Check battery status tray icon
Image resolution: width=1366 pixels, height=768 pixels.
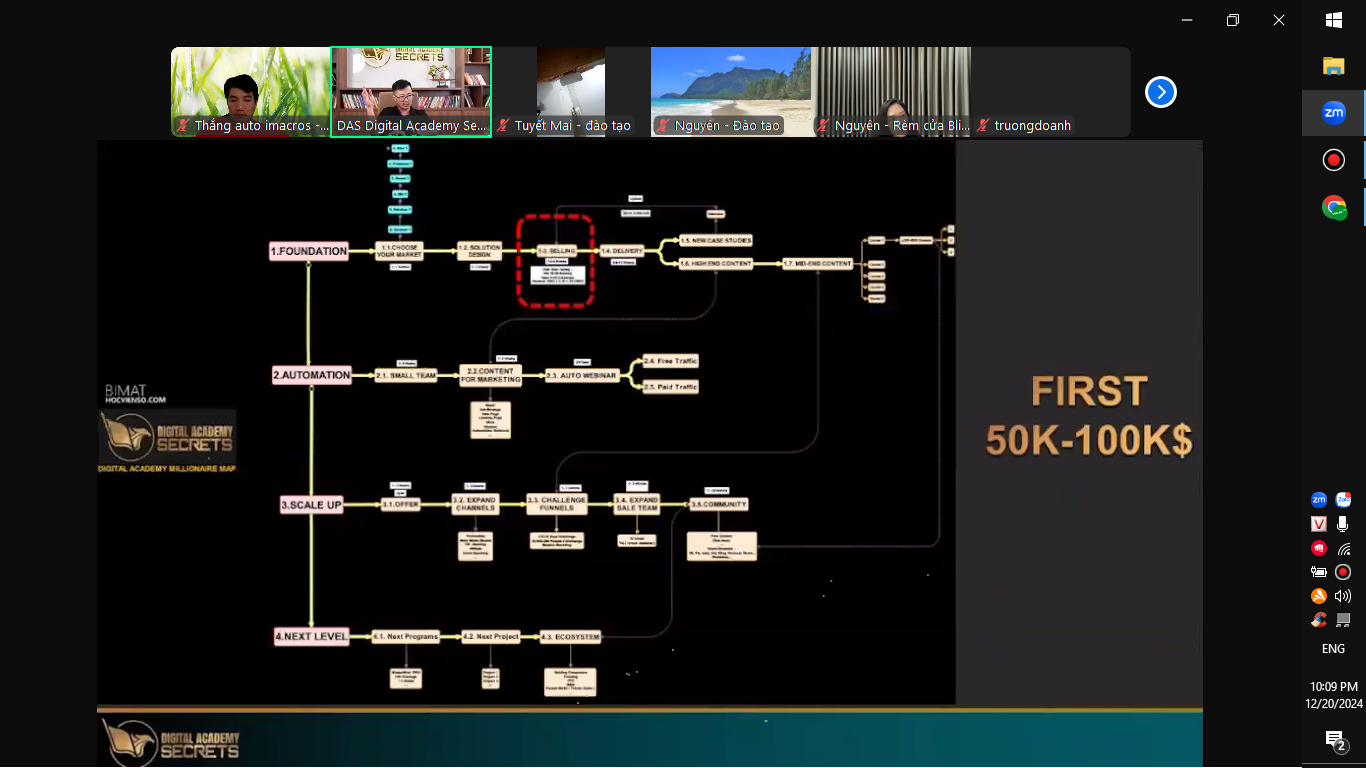pyautogui.click(x=1319, y=572)
